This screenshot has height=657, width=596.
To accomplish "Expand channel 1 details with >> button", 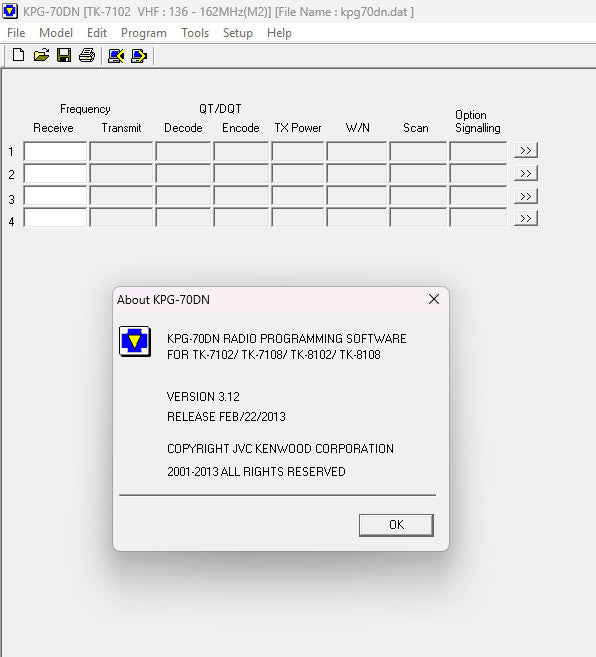I will tap(526, 150).
